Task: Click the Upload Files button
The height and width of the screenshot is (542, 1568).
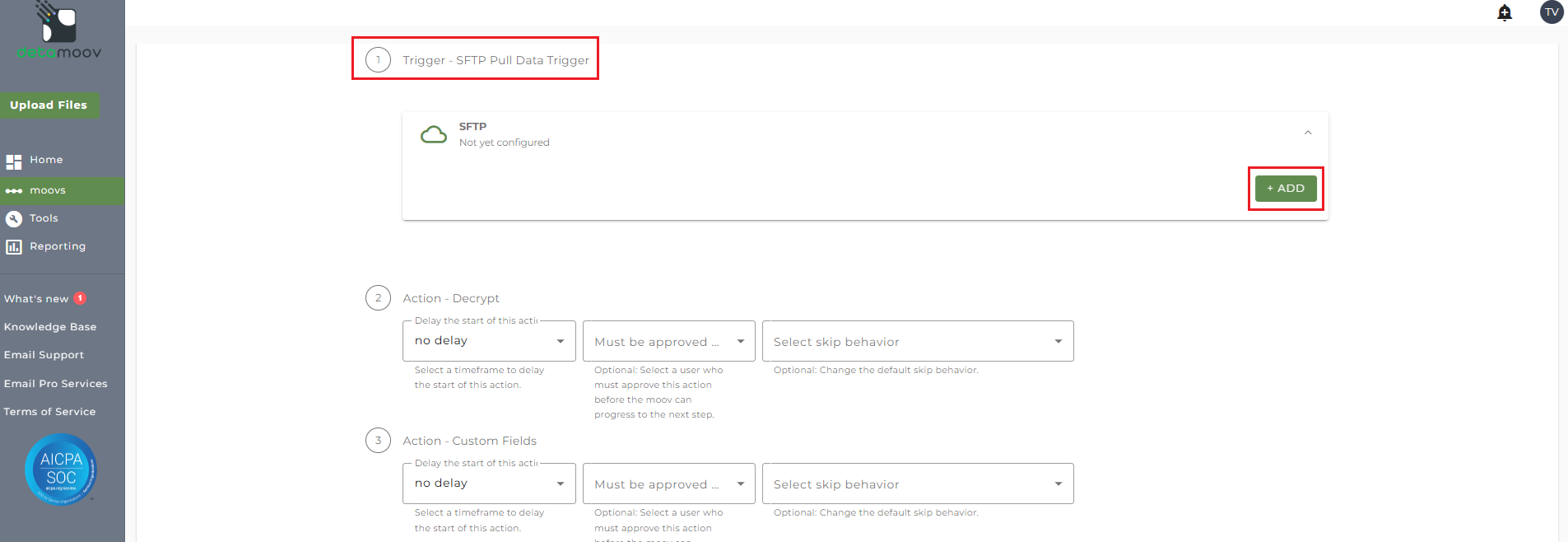Action: tap(49, 105)
